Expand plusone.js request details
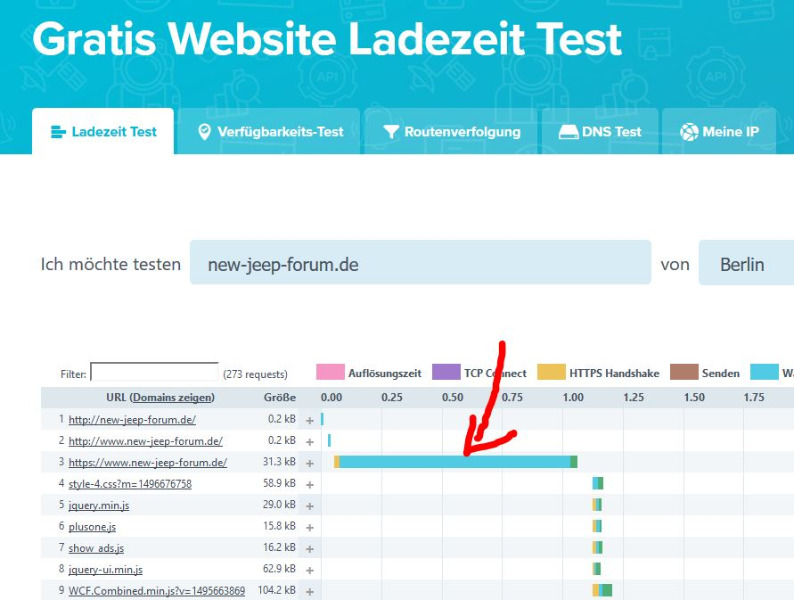The image size is (794, 600). [310, 527]
